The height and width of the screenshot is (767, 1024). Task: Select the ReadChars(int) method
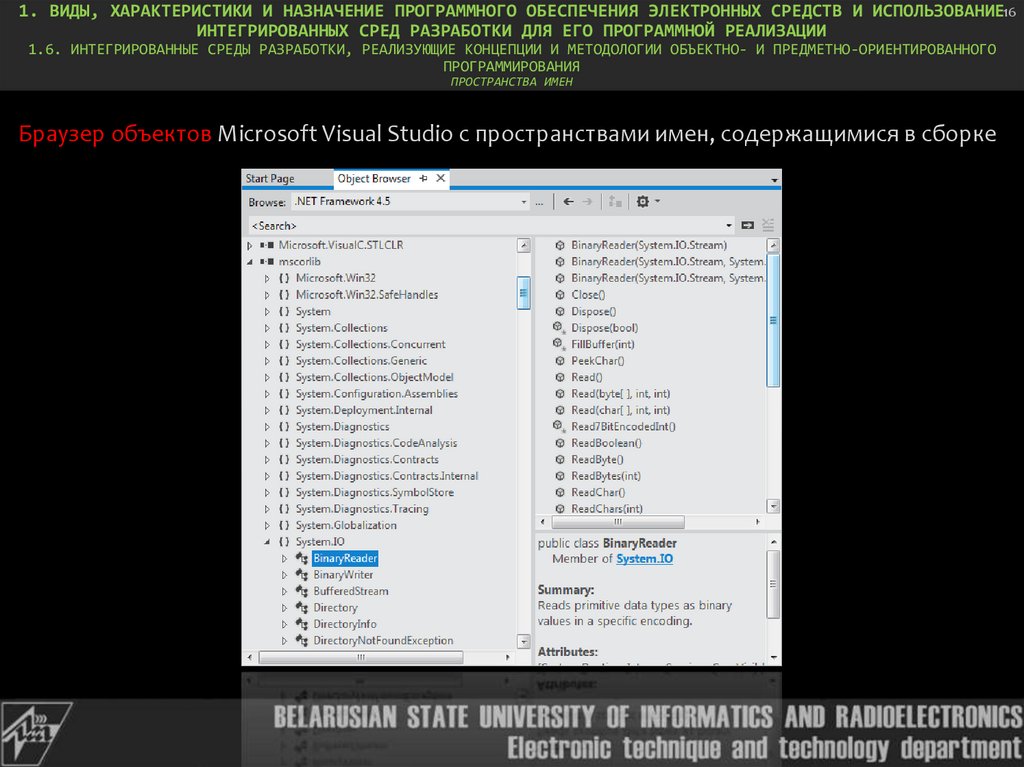coord(607,509)
